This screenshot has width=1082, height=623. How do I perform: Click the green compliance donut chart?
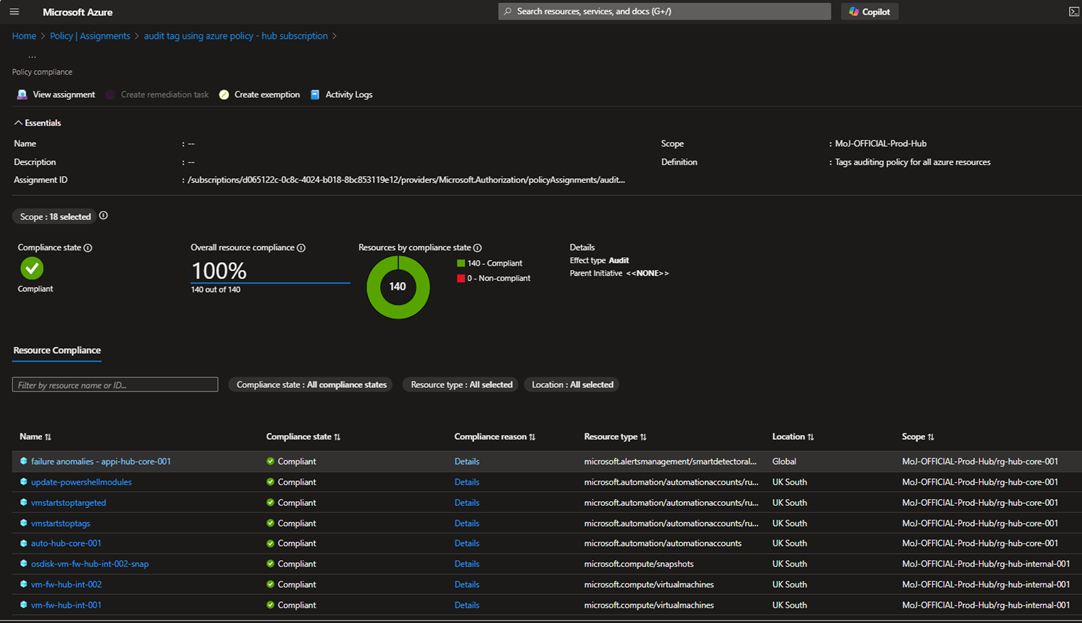pyautogui.click(x=398, y=287)
